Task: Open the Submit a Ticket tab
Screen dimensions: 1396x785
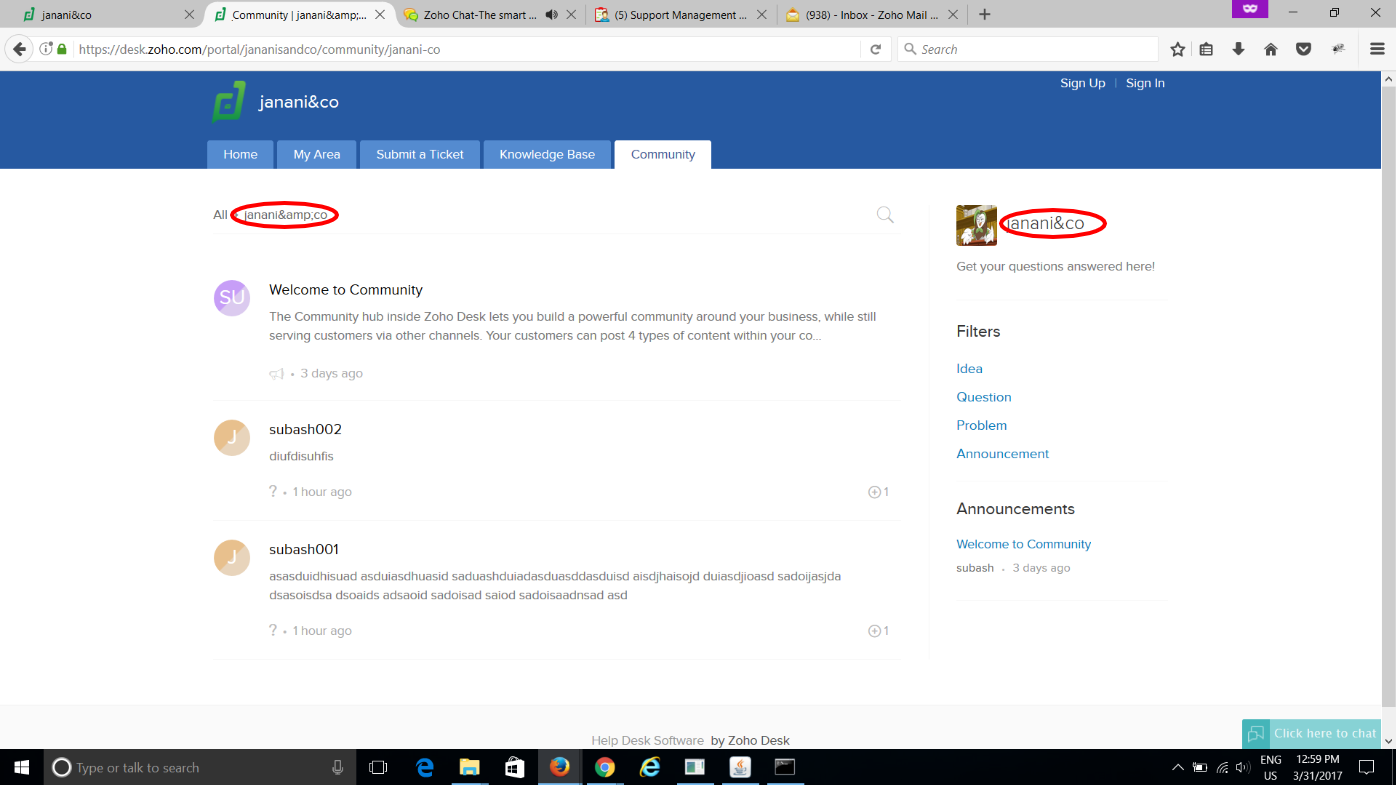Action: tap(420, 154)
